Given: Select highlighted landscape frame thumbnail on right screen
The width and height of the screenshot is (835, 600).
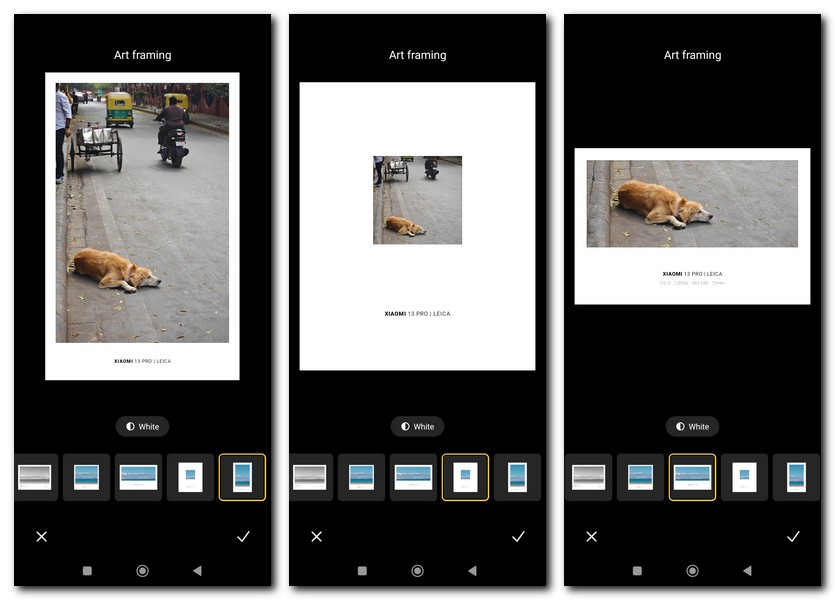Looking at the screenshot, I should point(692,477).
